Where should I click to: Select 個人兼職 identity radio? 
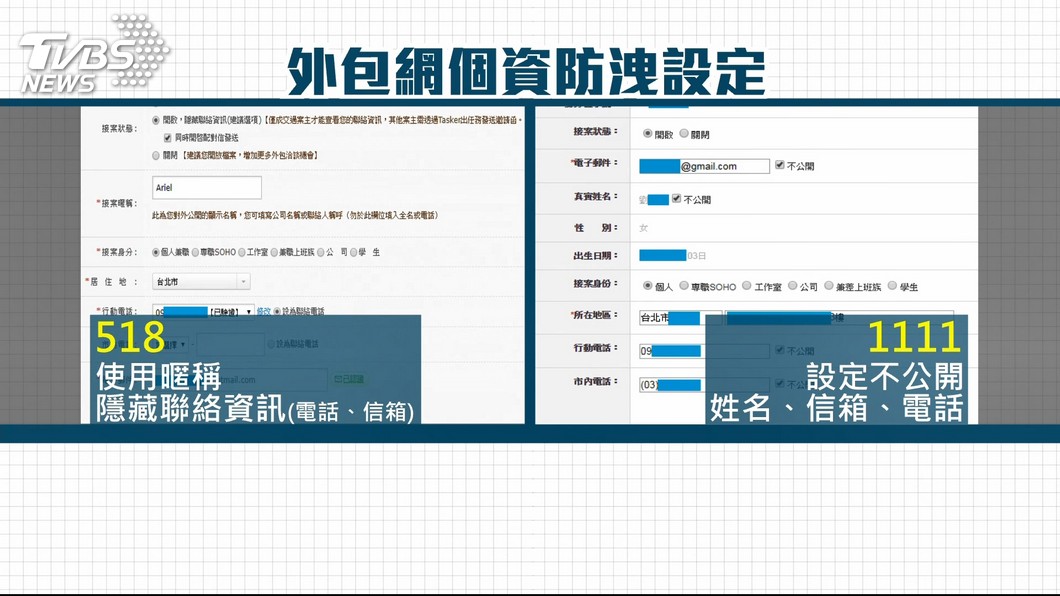click(x=156, y=252)
